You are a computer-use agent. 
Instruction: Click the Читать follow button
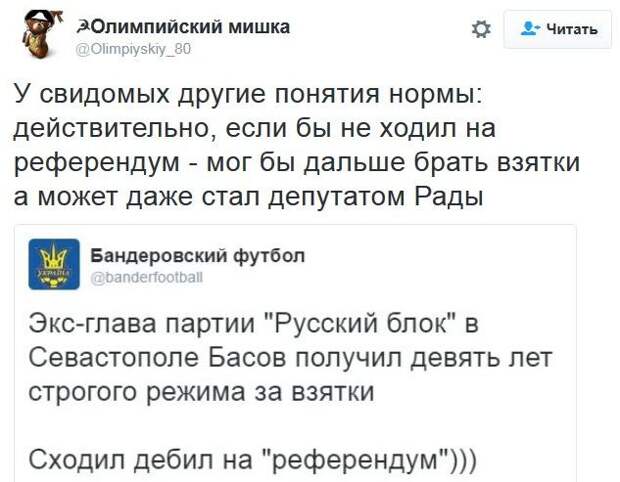558,30
